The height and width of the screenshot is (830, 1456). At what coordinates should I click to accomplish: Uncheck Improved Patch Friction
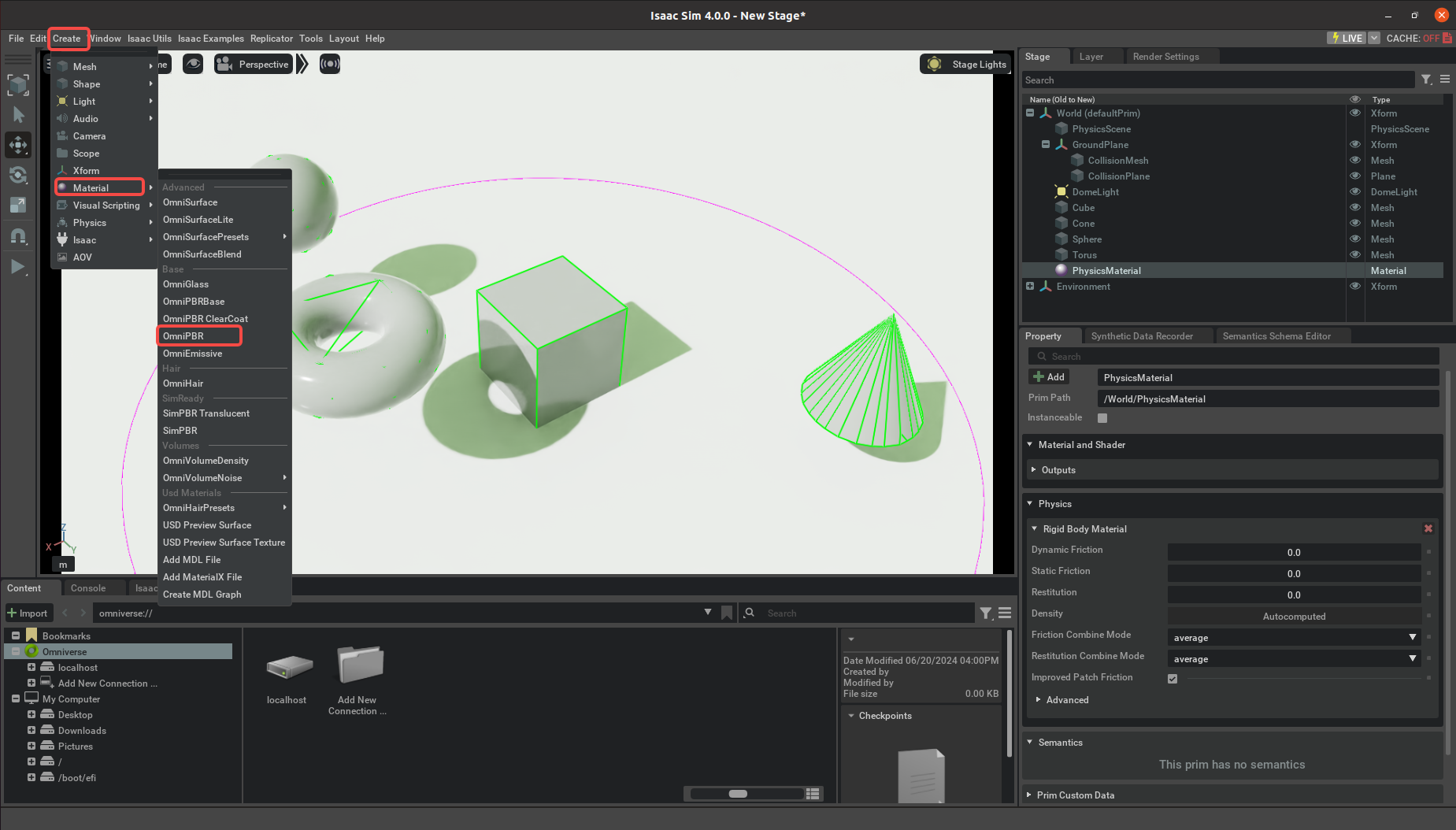pos(1173,678)
